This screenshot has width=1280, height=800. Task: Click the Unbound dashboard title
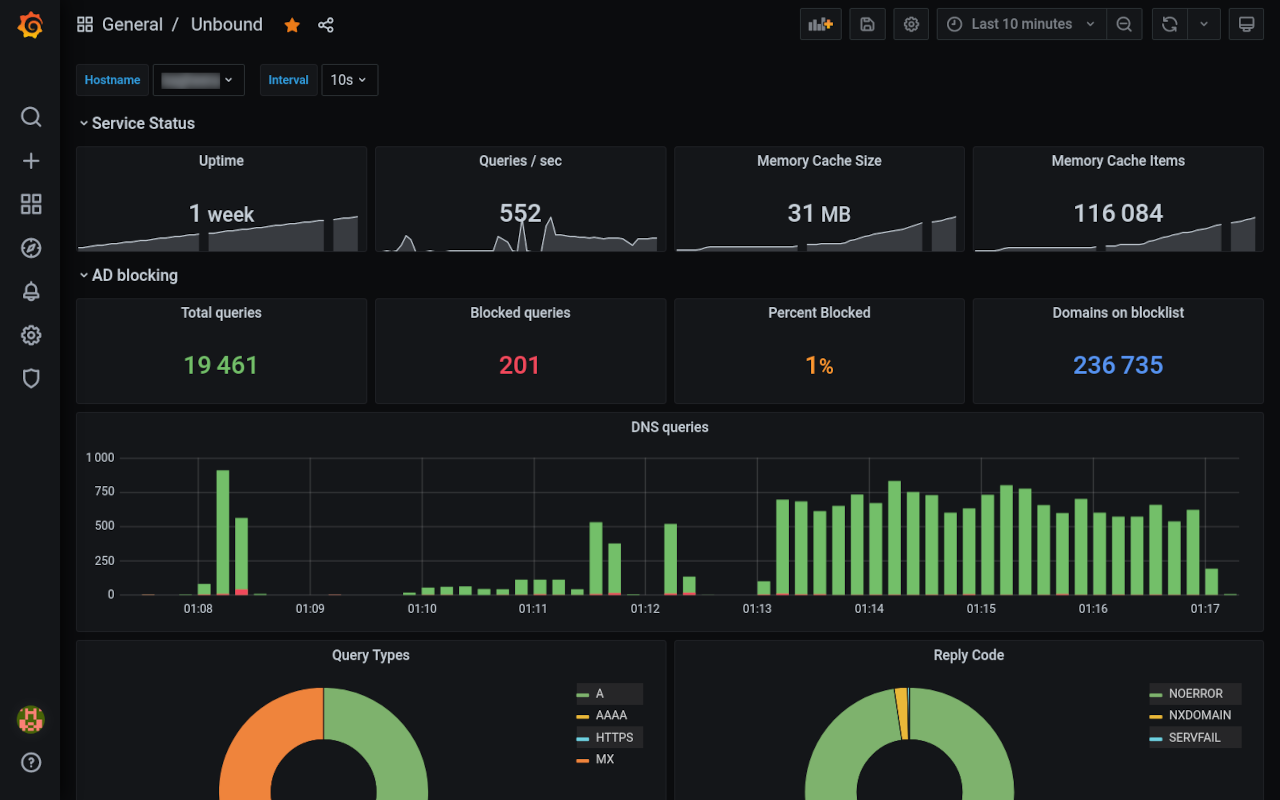click(227, 24)
